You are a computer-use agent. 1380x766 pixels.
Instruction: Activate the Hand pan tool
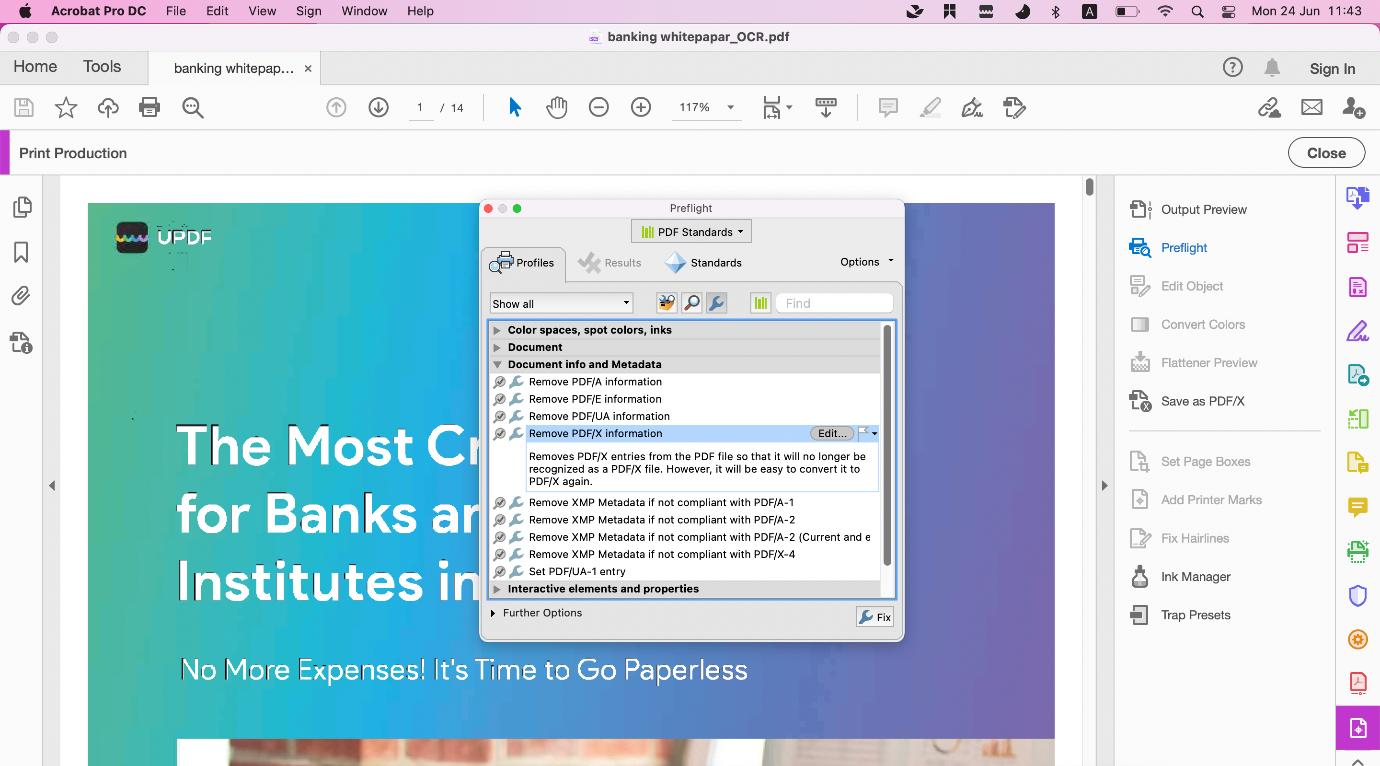click(x=557, y=108)
